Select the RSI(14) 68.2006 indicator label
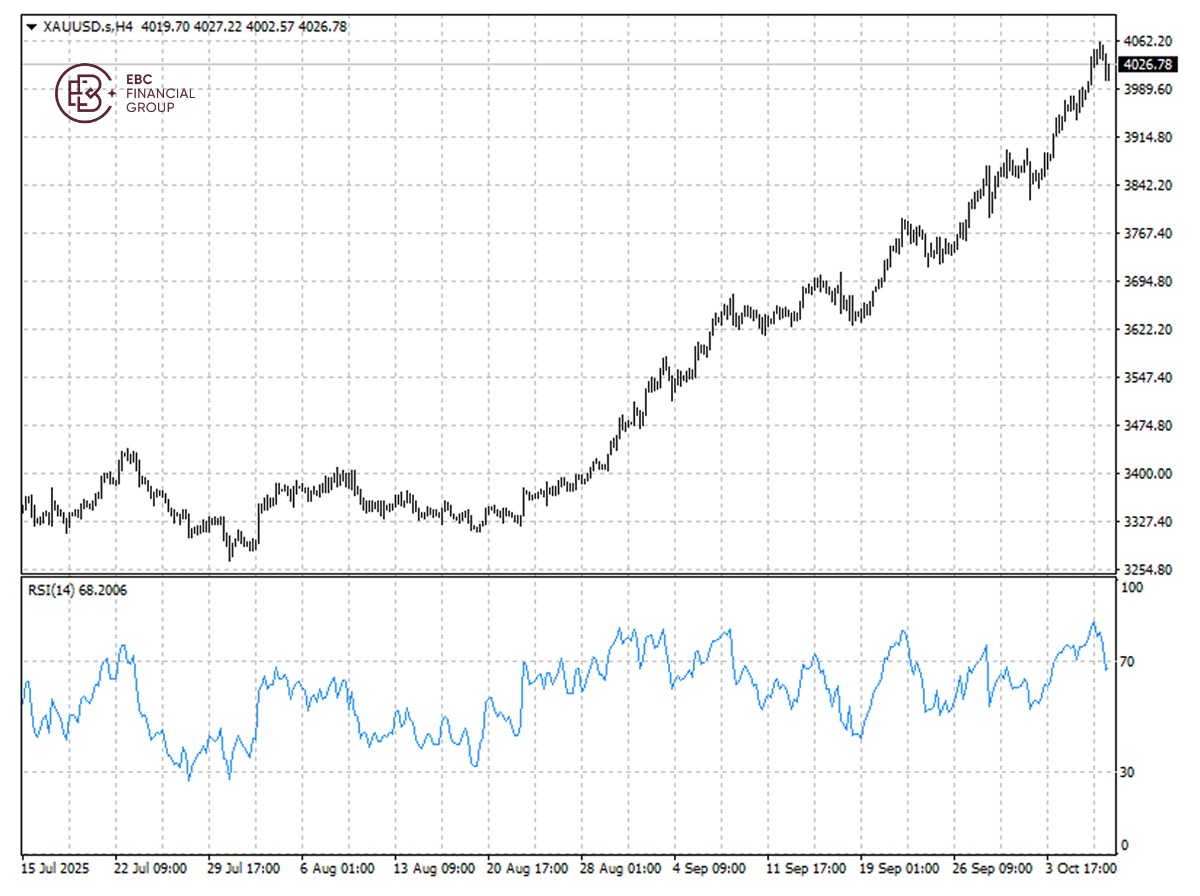This screenshot has height=896, width=1200. (78, 590)
